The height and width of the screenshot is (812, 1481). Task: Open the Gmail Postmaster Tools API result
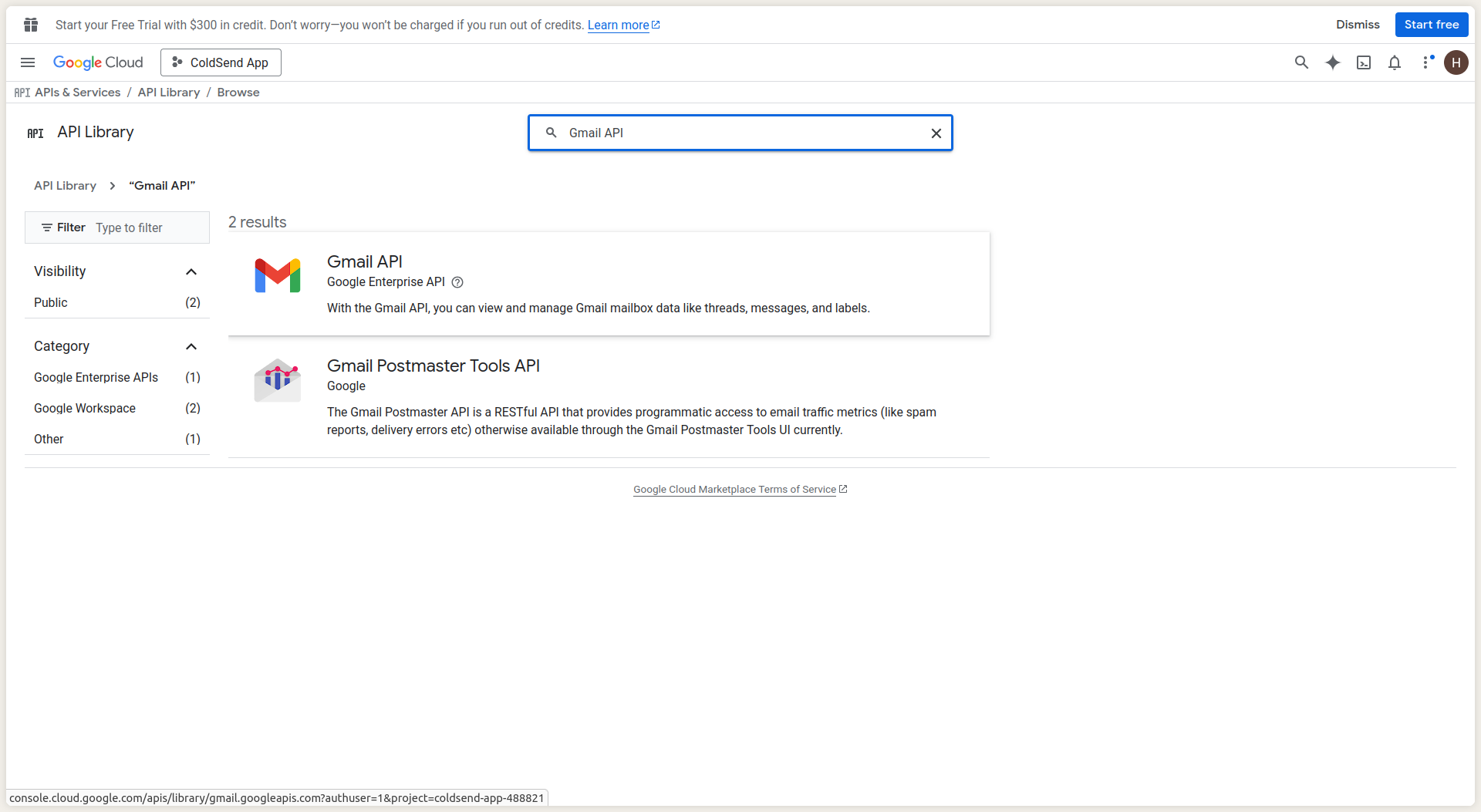click(433, 366)
